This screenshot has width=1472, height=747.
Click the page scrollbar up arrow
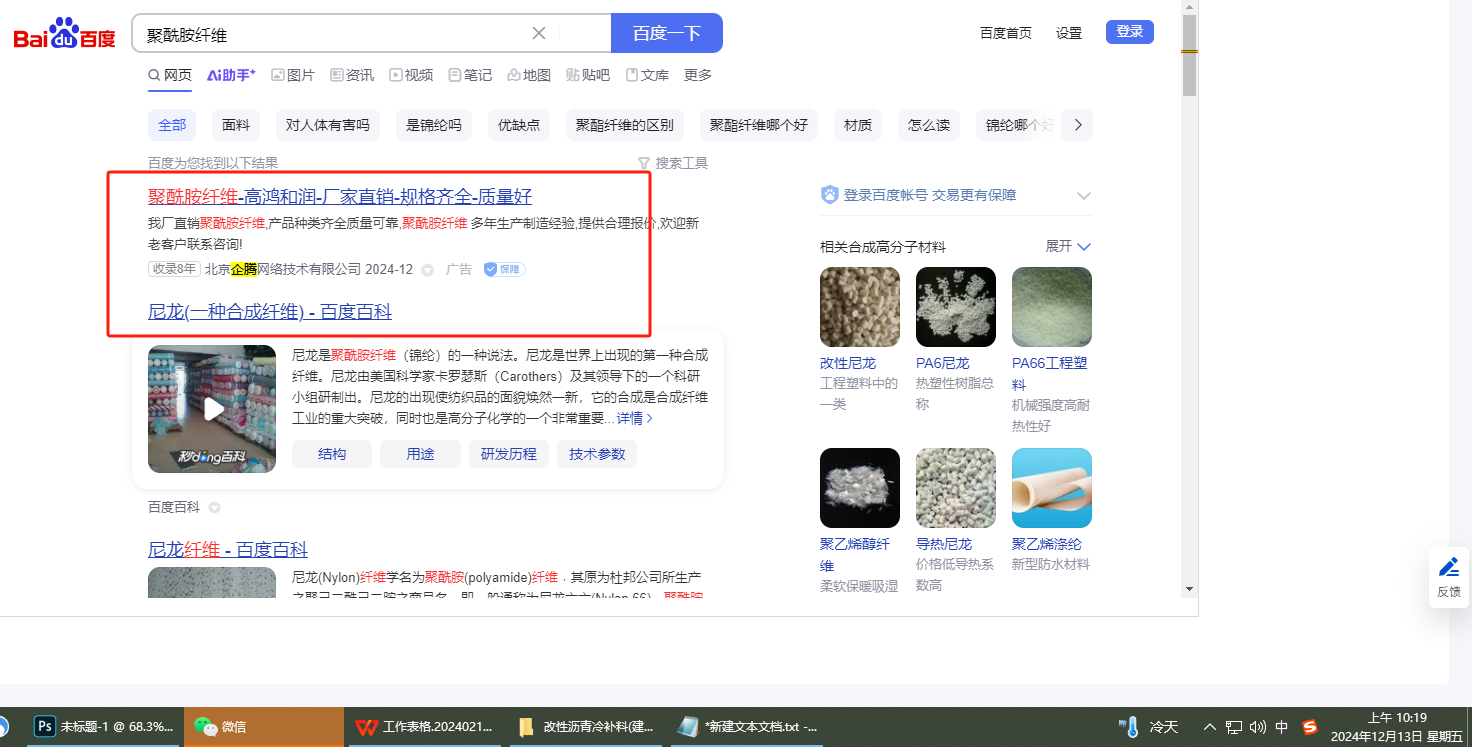[x=1189, y=8]
